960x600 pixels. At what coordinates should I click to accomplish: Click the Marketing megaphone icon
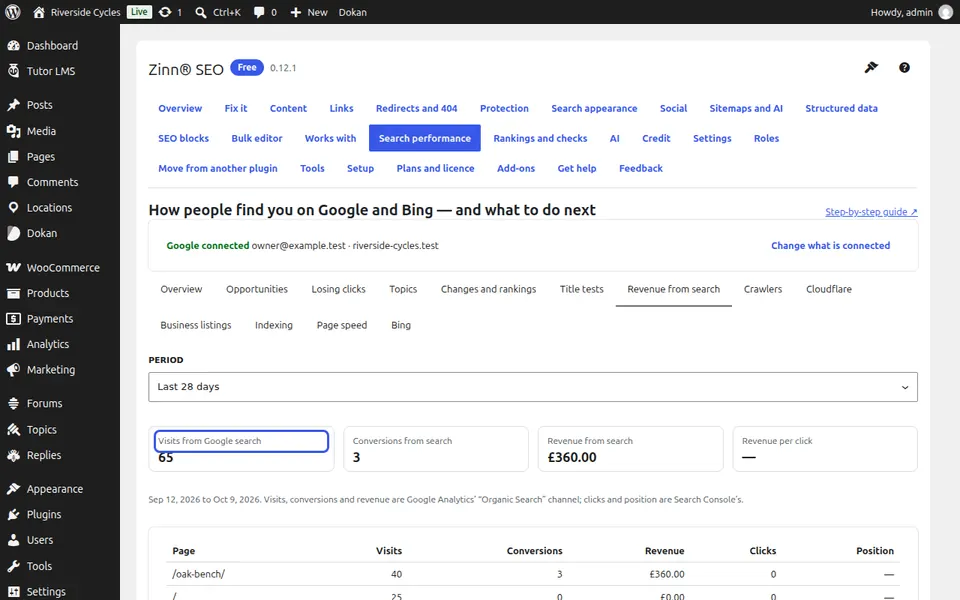click(13, 370)
